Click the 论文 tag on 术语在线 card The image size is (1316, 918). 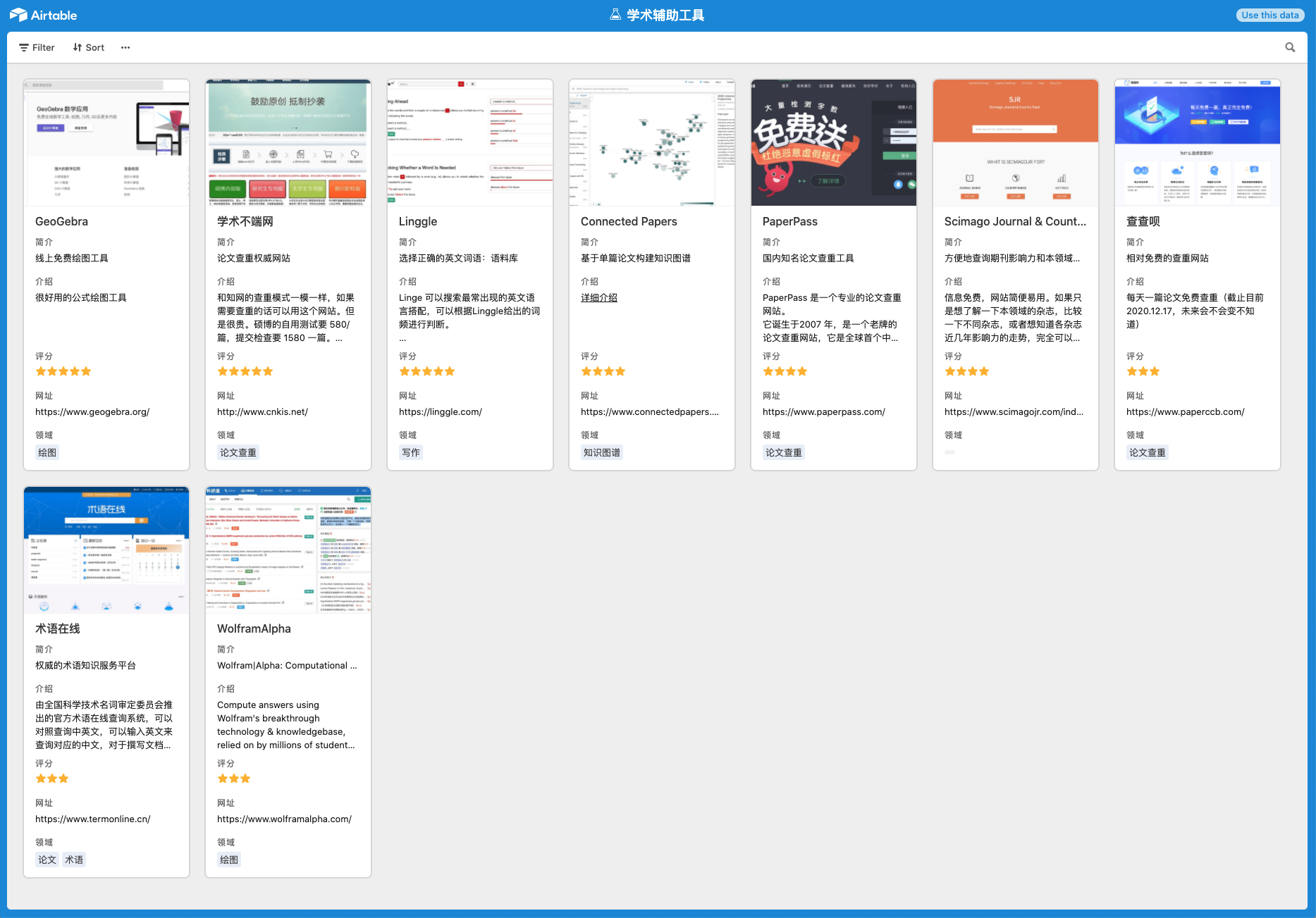tap(47, 860)
